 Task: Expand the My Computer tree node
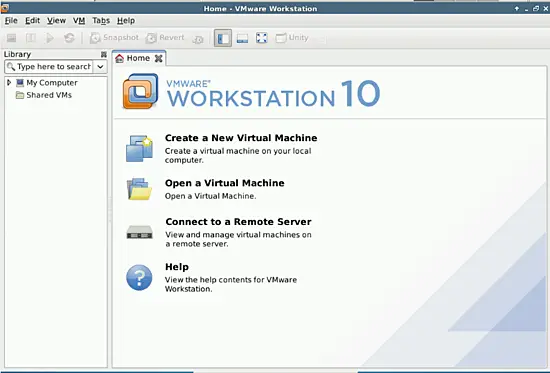(9, 82)
